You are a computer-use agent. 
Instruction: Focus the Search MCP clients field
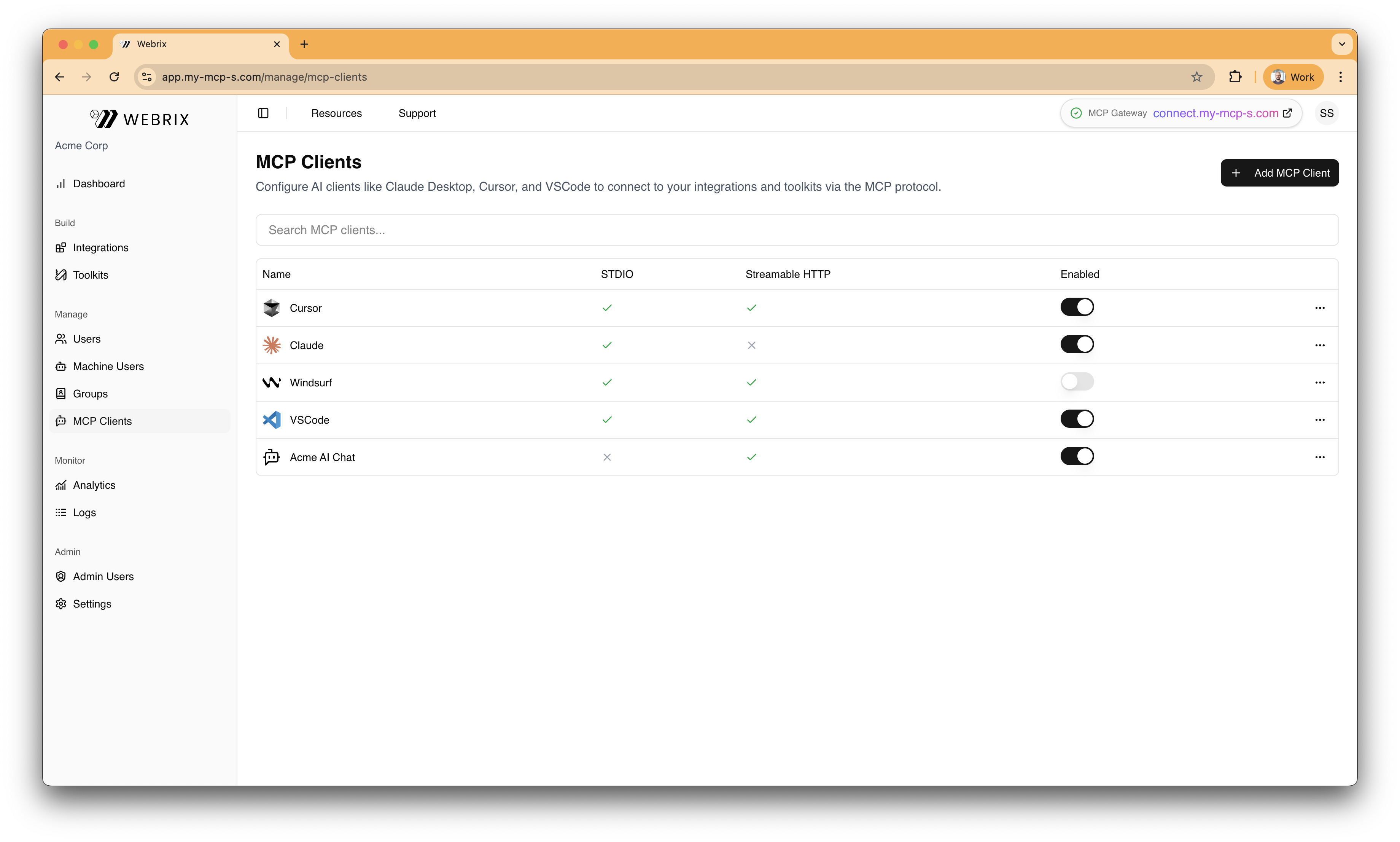(x=797, y=230)
